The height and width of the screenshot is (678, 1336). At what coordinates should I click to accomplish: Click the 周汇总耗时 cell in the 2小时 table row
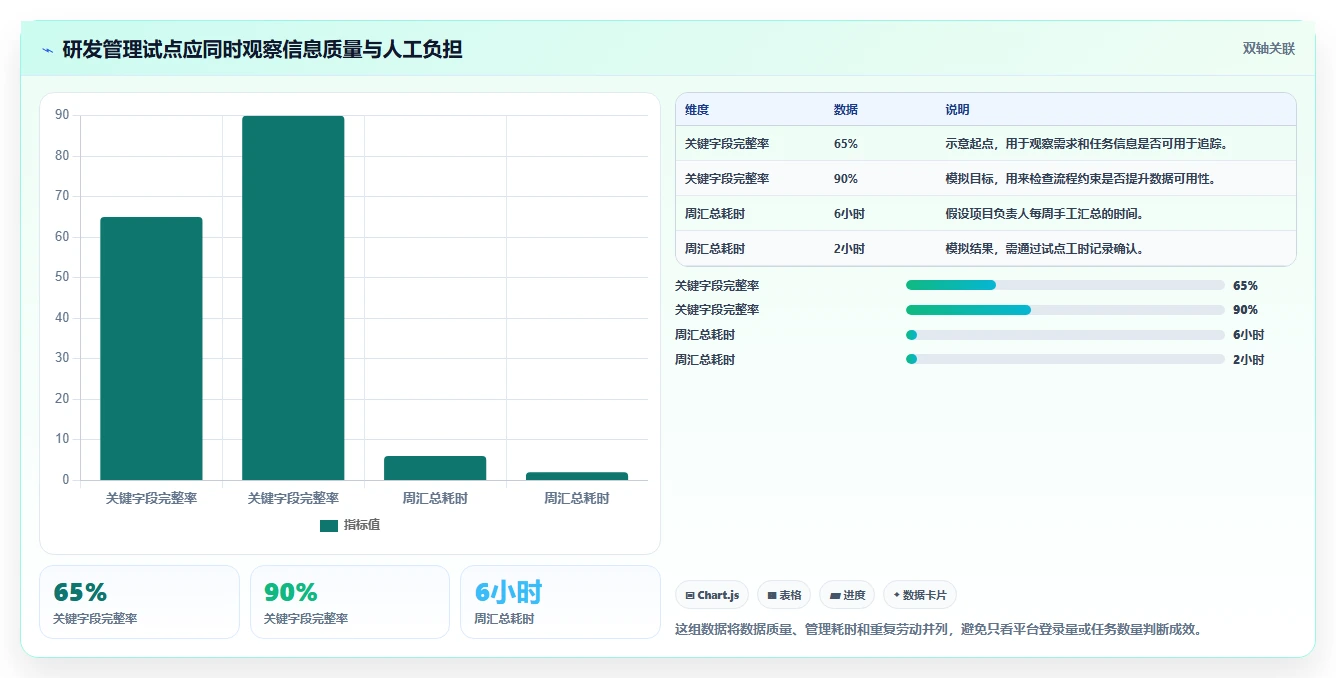tap(715, 249)
